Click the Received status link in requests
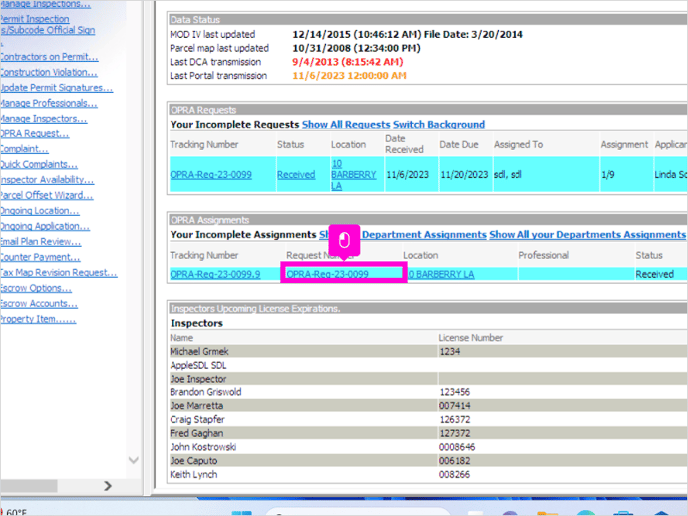688x516 pixels. 296,175
